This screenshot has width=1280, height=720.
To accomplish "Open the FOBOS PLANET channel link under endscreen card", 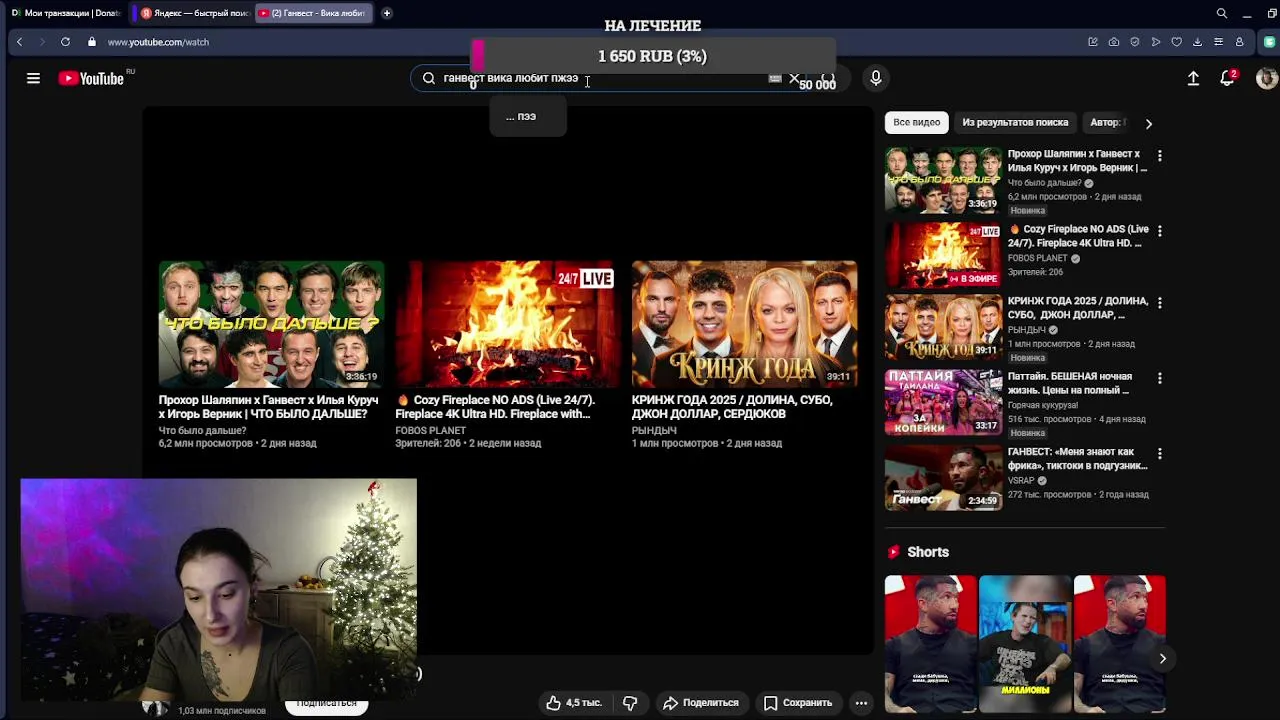I will pos(430,431).
